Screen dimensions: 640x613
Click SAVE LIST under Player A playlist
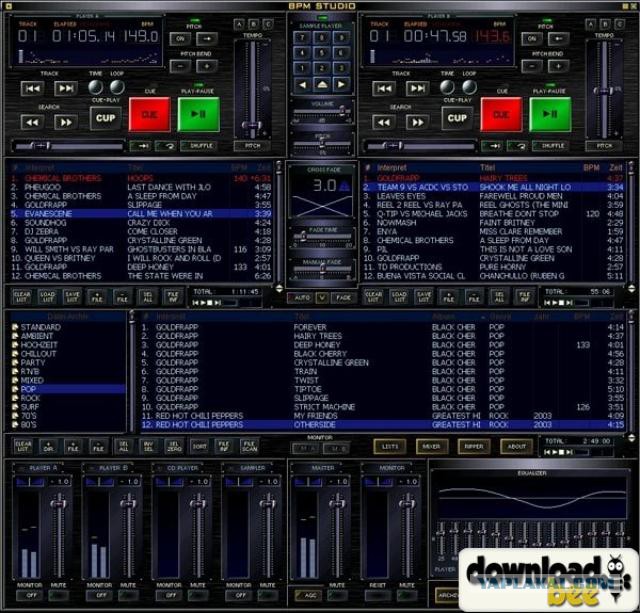point(72,297)
